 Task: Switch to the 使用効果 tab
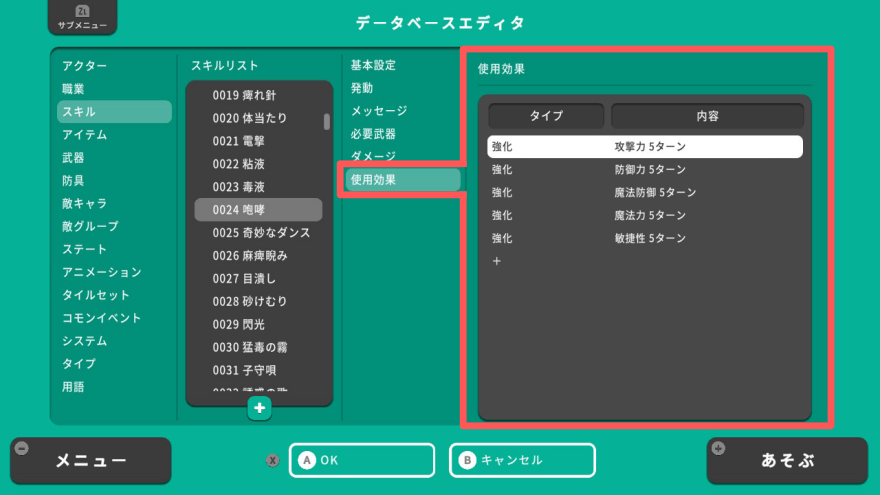click(402, 180)
